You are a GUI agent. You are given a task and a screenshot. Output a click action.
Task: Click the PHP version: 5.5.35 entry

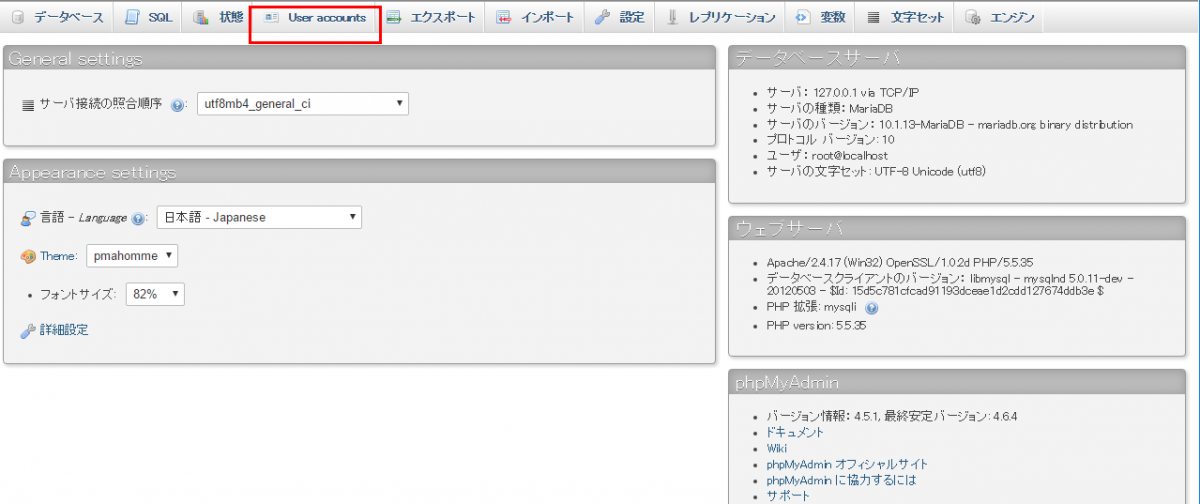point(816,326)
